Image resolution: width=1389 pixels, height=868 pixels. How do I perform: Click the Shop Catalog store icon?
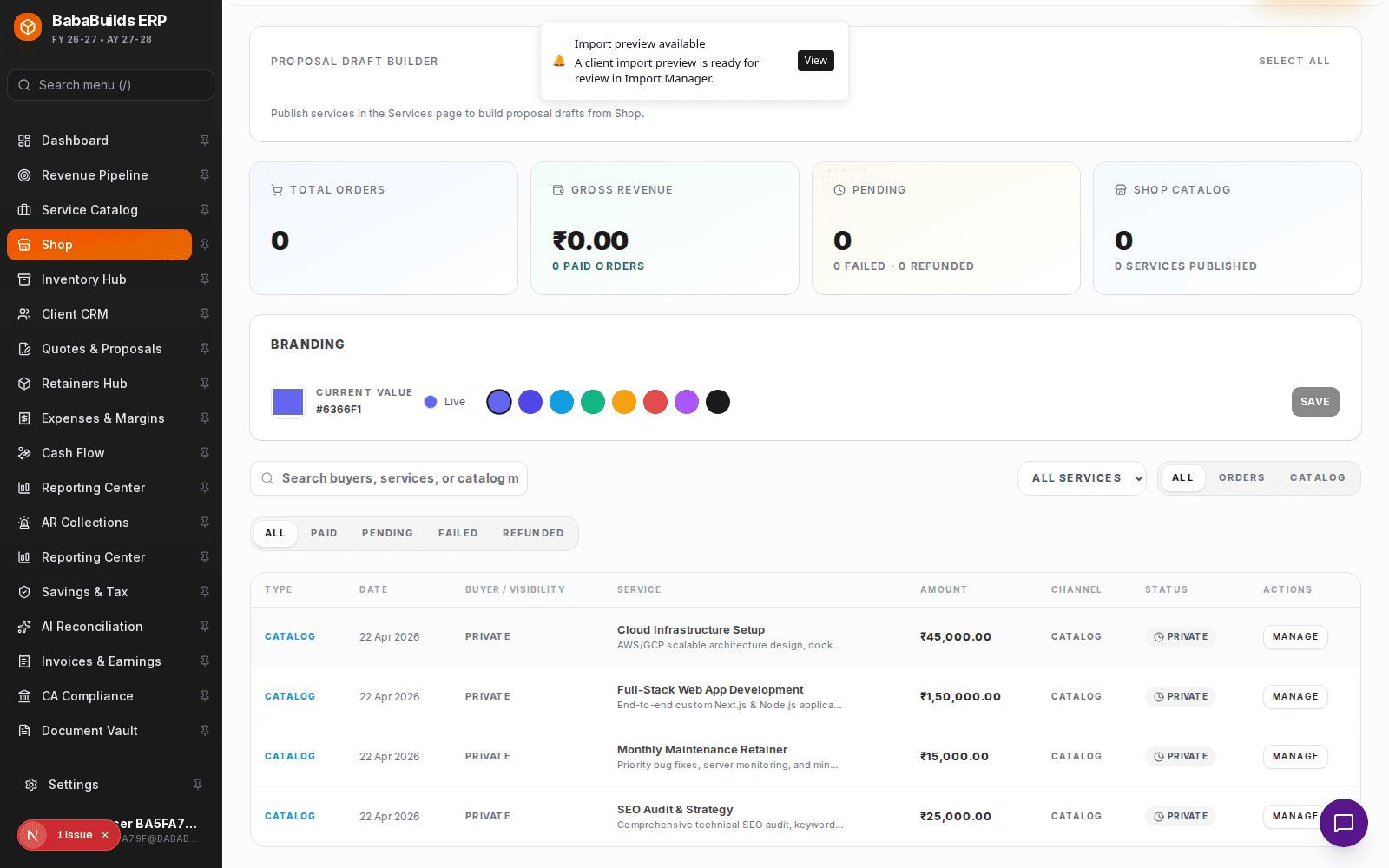point(1121,190)
